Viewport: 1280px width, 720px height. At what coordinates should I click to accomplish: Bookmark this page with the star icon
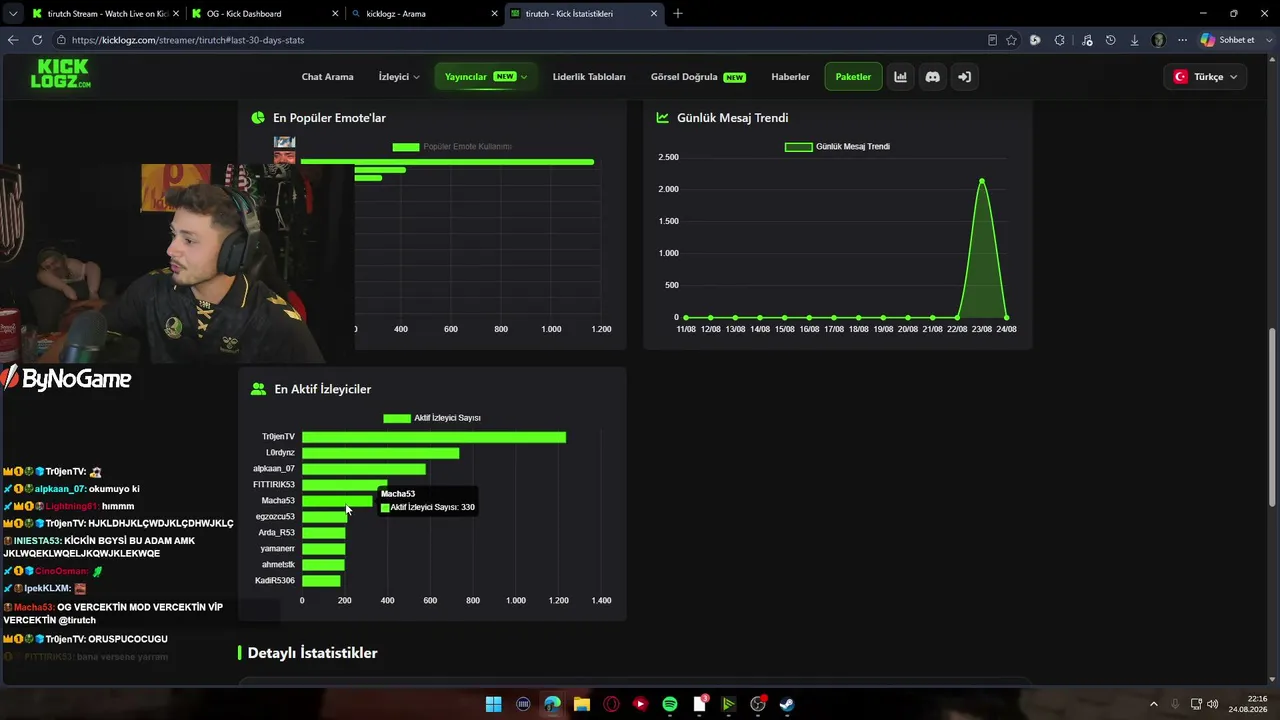tap(1011, 40)
